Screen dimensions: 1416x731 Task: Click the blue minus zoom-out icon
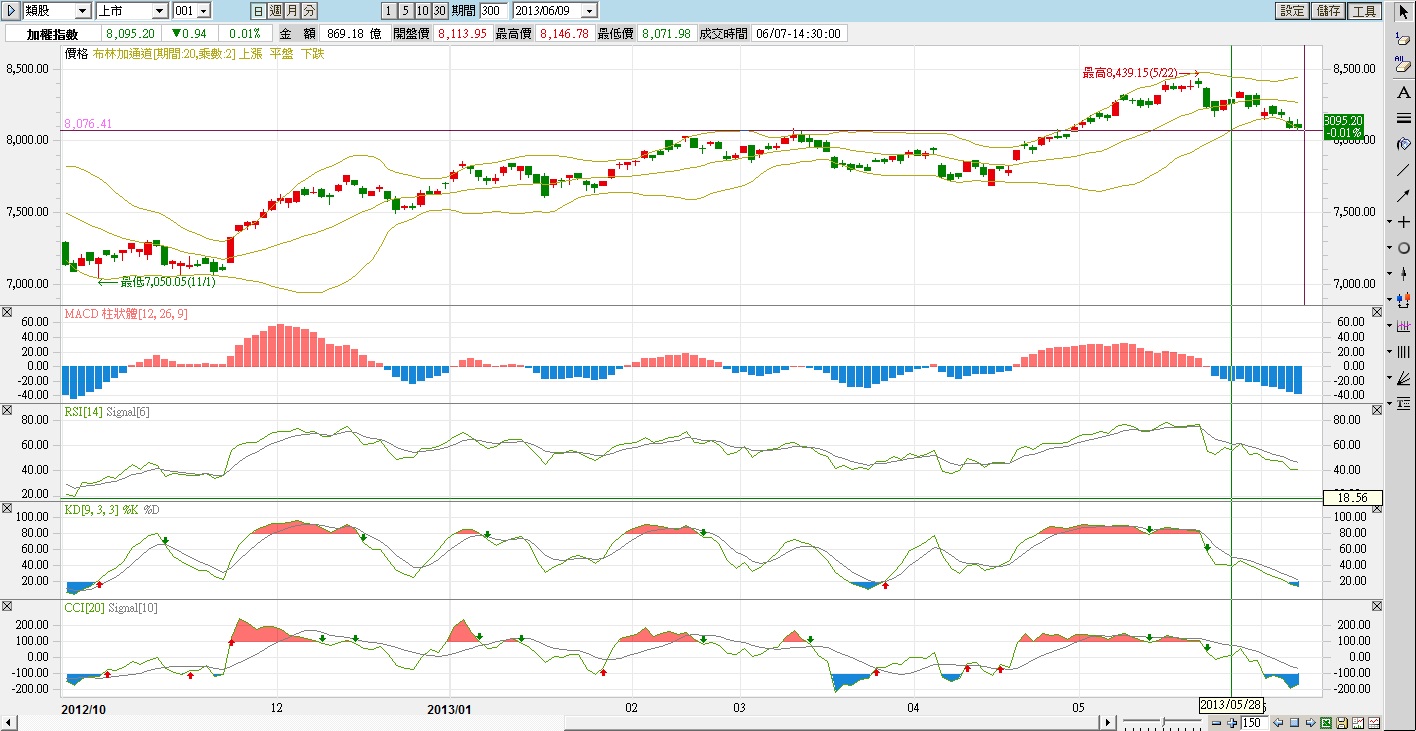point(1216,722)
